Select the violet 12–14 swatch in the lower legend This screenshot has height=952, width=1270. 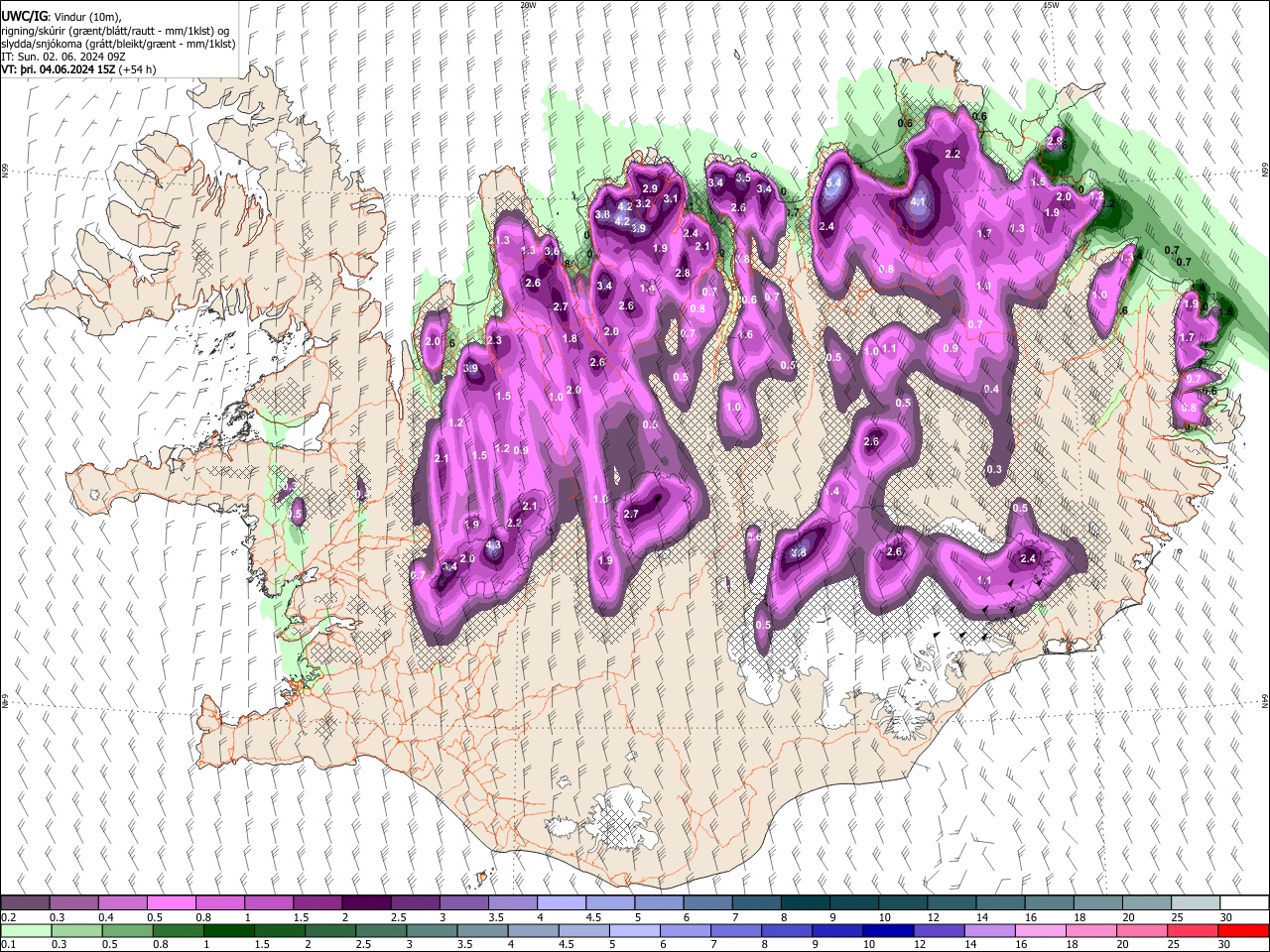point(942,931)
